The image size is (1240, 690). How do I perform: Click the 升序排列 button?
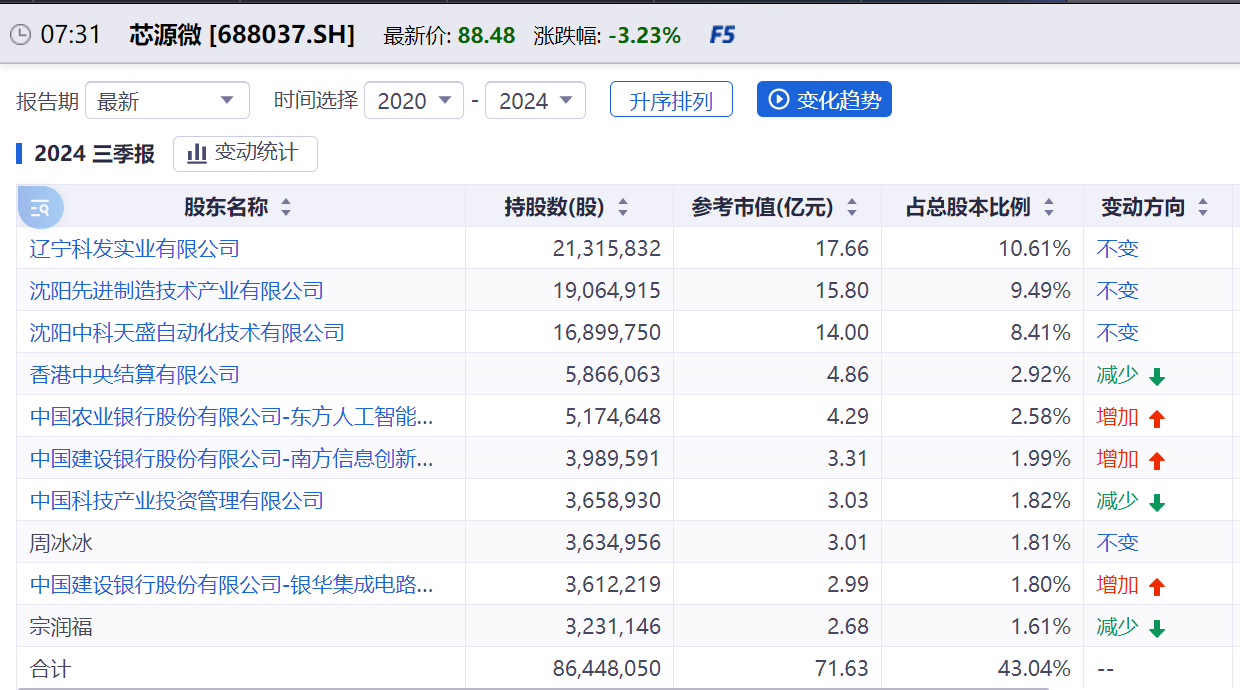(x=671, y=100)
